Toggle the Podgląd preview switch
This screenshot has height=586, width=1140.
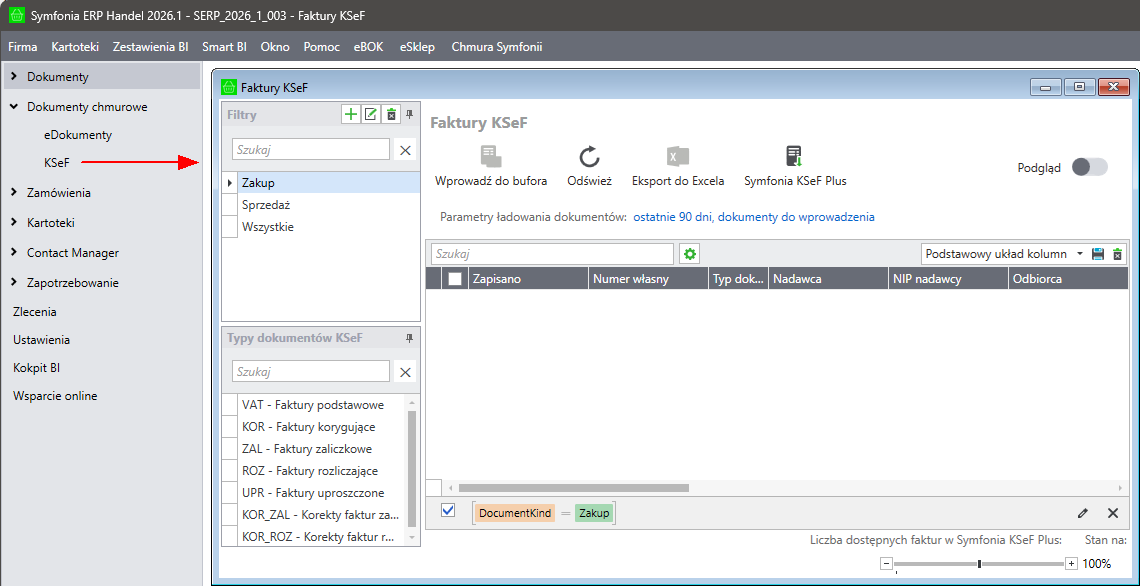(x=1089, y=167)
